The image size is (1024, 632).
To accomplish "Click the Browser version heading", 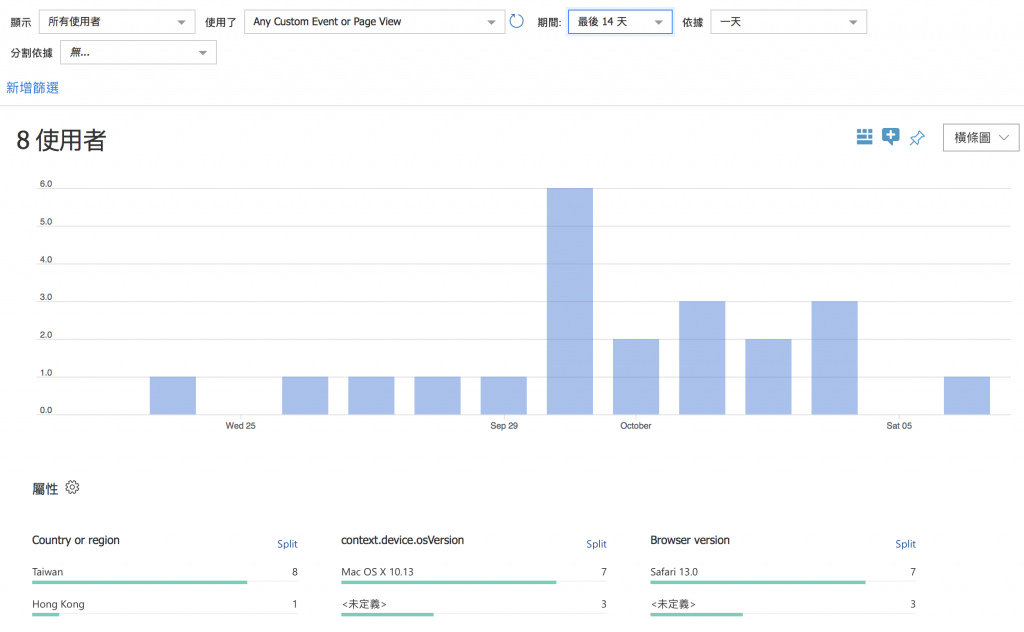I will pos(690,540).
